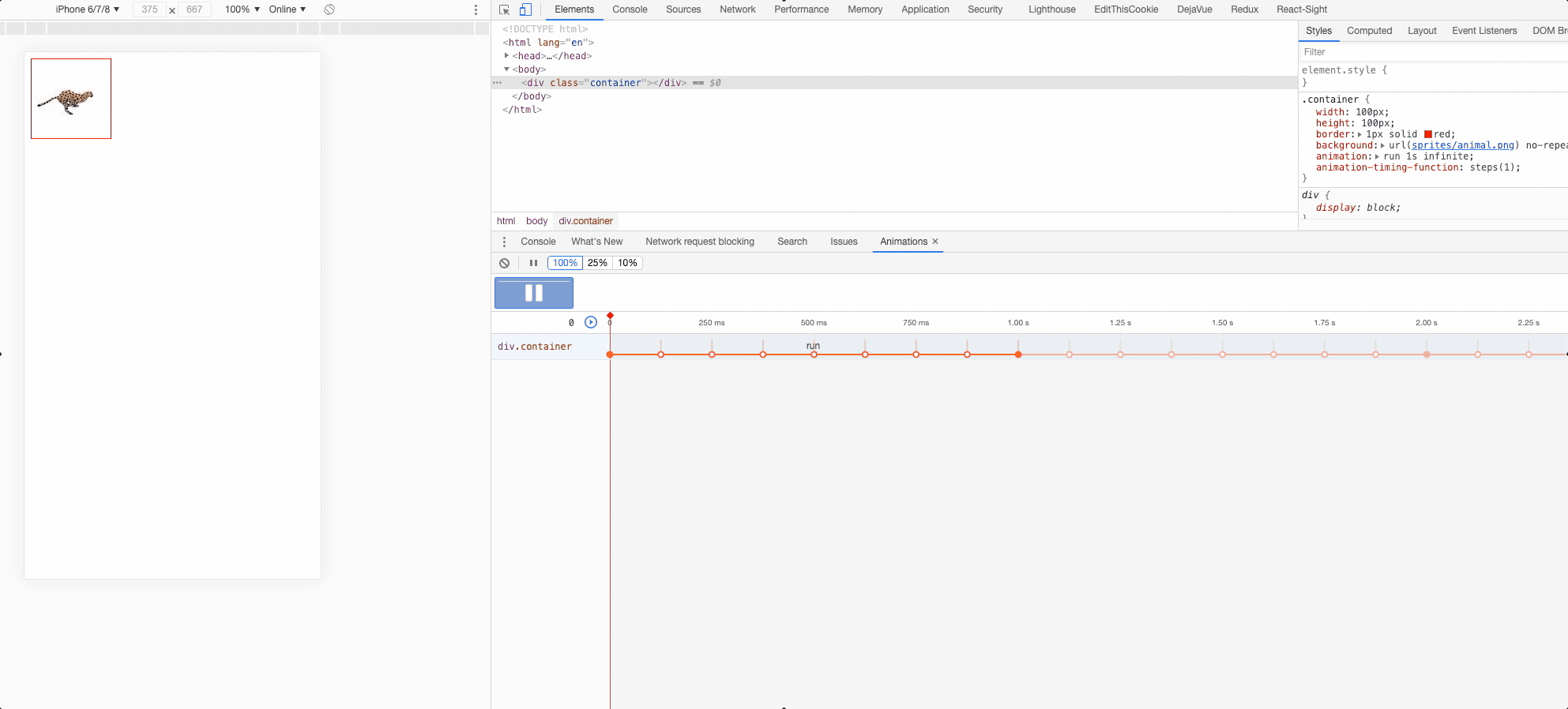
Task: Expand the head element in DOM tree
Action: point(506,56)
